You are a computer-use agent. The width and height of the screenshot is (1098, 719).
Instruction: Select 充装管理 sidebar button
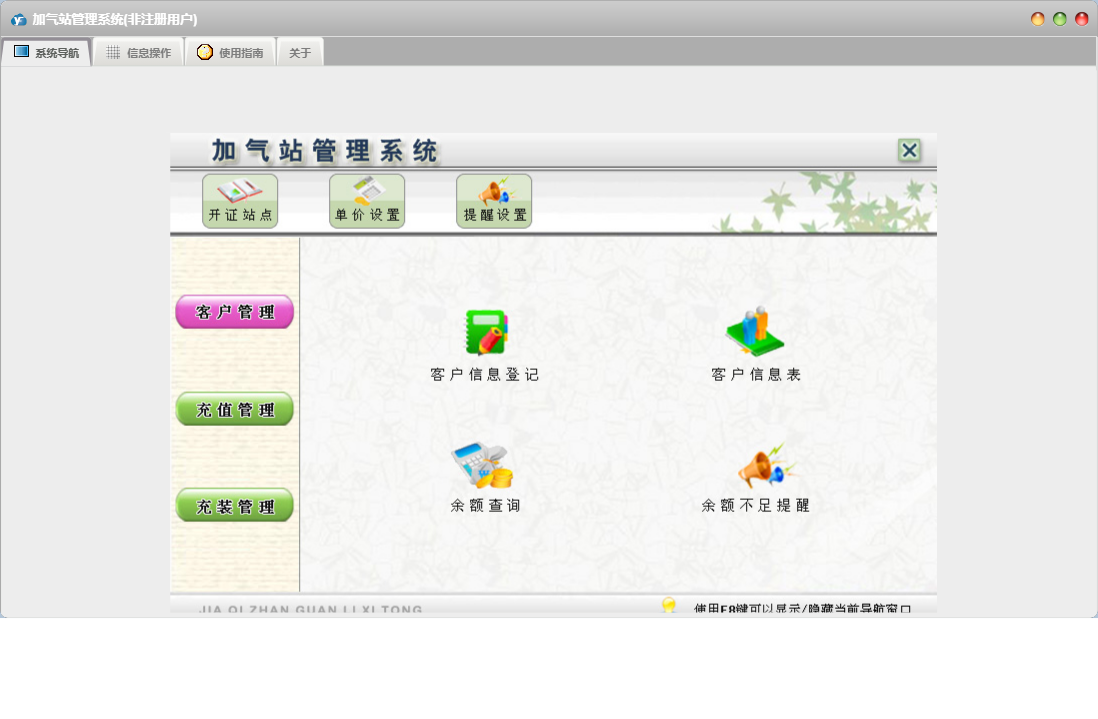click(235, 505)
